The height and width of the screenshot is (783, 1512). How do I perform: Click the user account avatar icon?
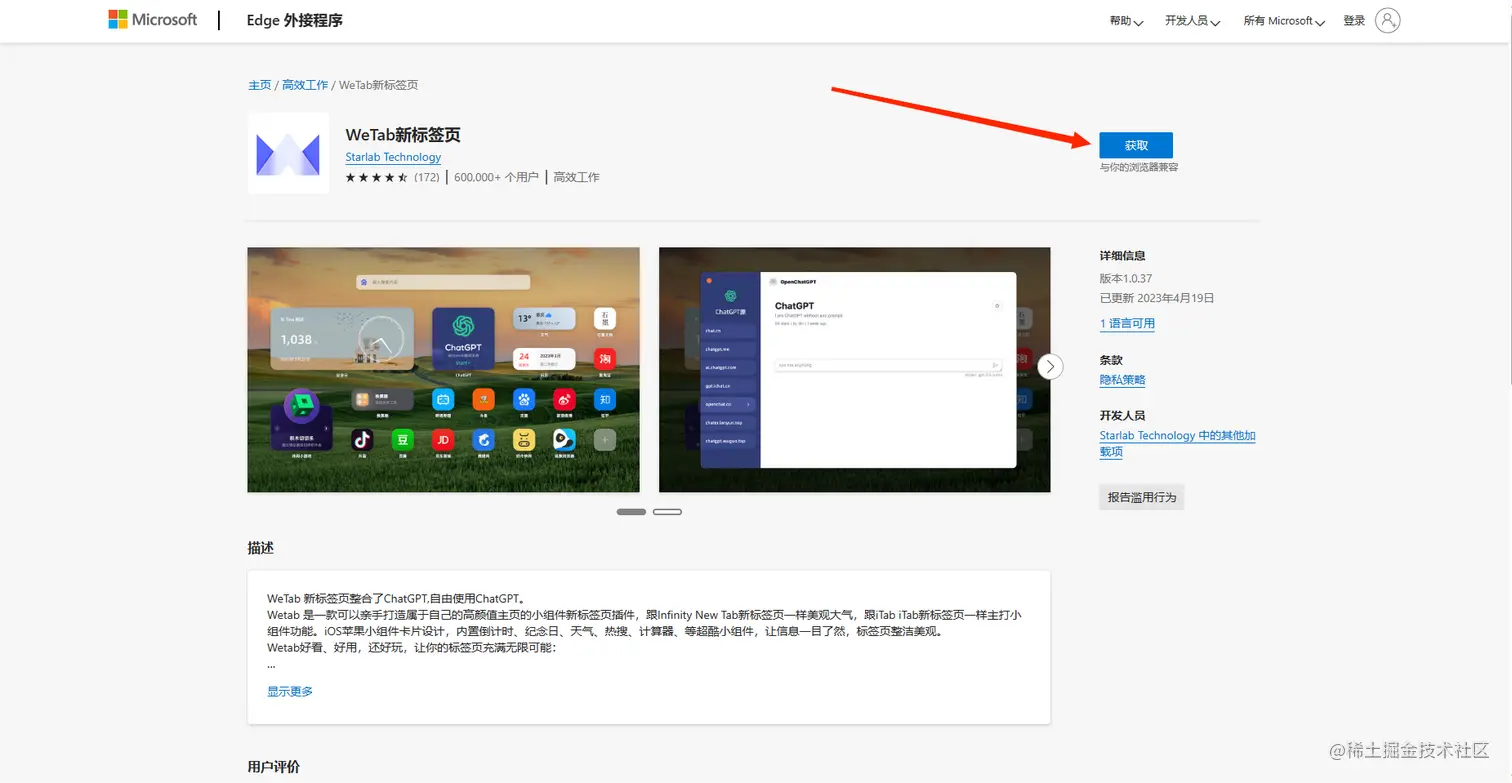coord(1387,20)
